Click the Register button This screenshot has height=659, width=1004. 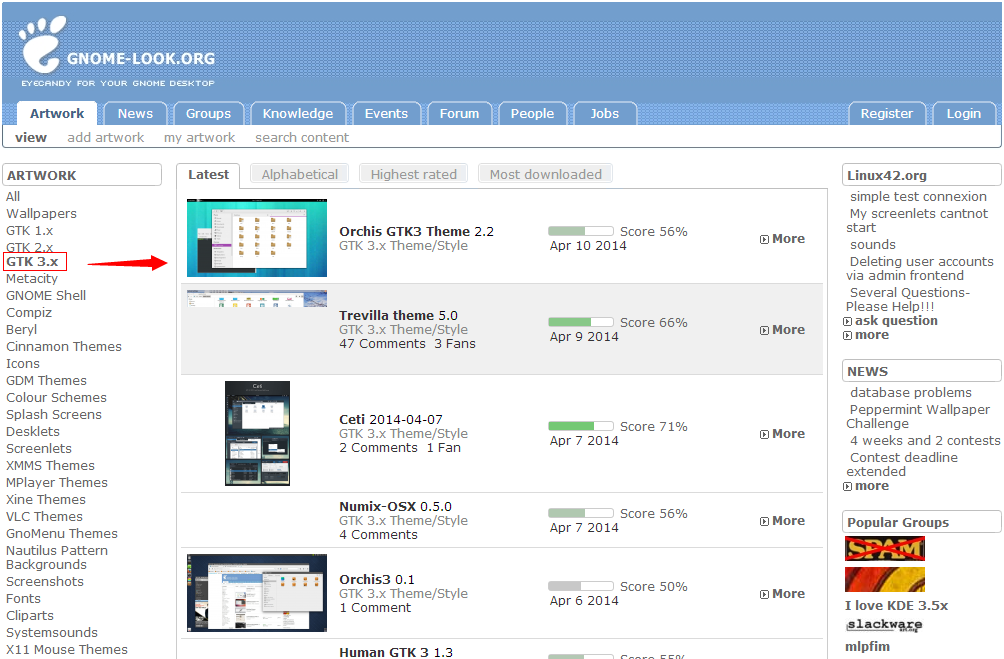pyautogui.click(x=886, y=113)
